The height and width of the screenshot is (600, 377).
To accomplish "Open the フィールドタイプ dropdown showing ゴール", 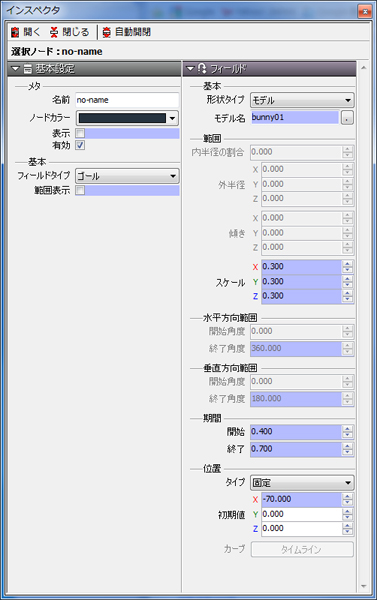I will (127, 176).
